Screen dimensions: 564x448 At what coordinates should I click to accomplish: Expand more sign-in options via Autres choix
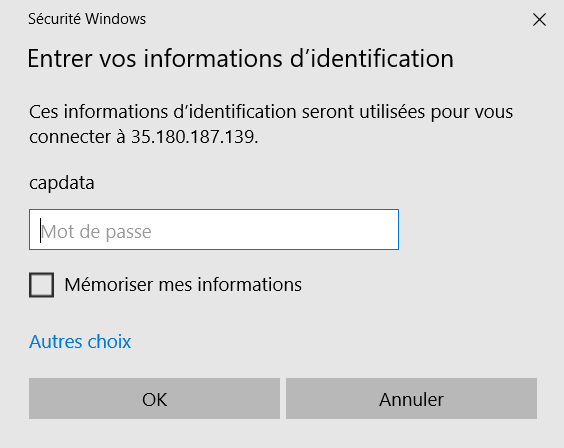[x=80, y=342]
